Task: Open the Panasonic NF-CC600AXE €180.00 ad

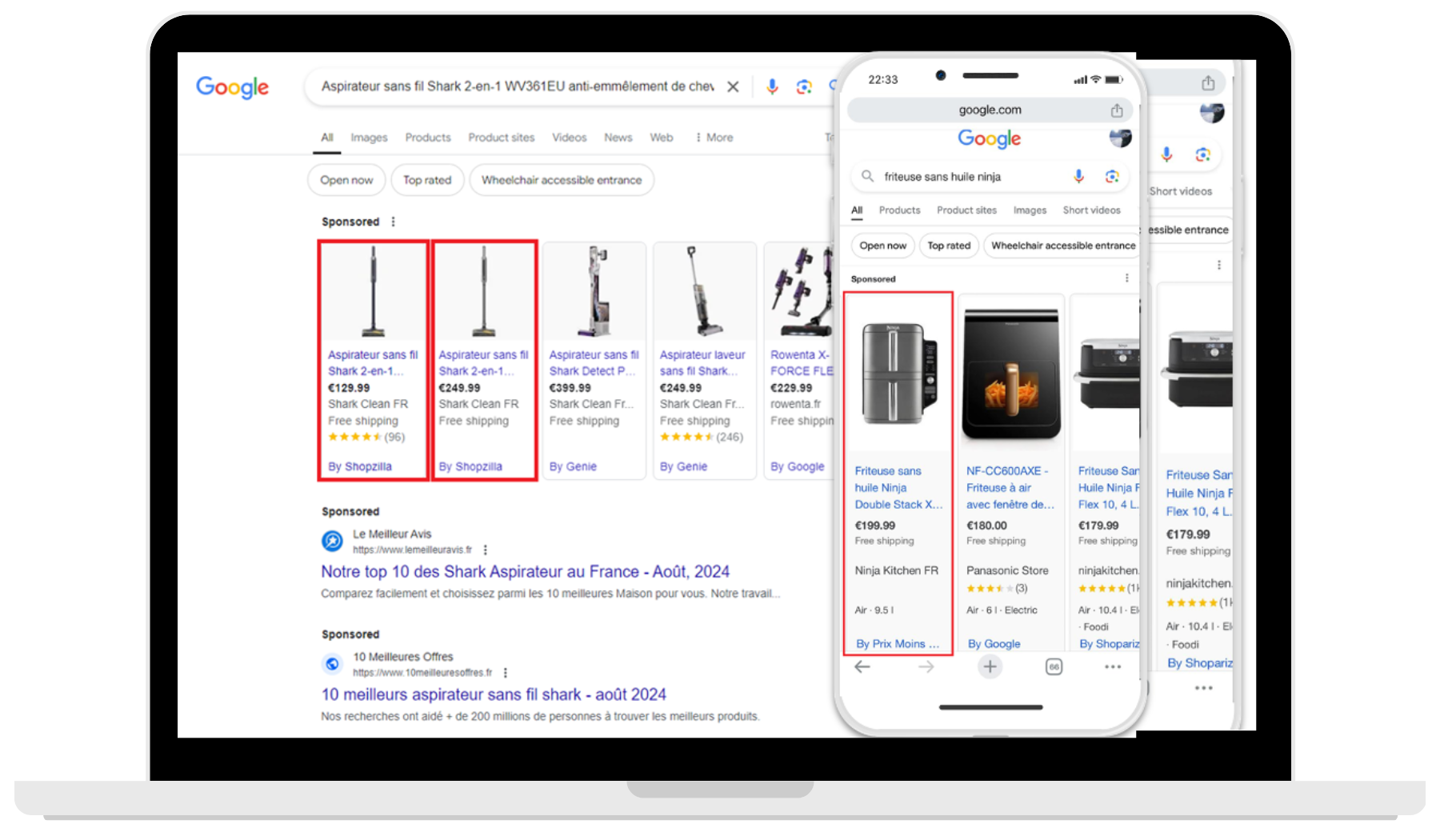Action: tap(1011, 473)
